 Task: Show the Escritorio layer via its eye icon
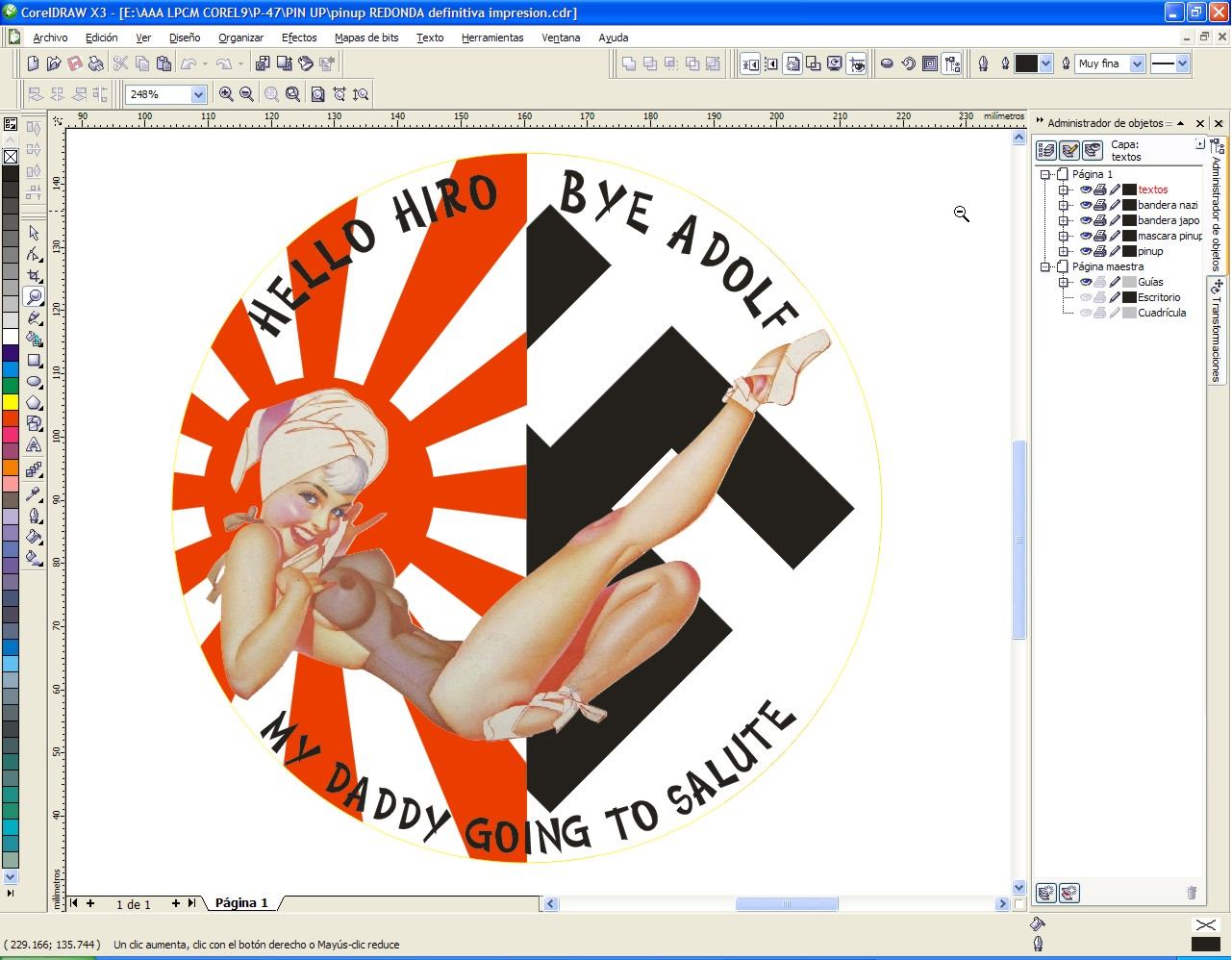1086,297
